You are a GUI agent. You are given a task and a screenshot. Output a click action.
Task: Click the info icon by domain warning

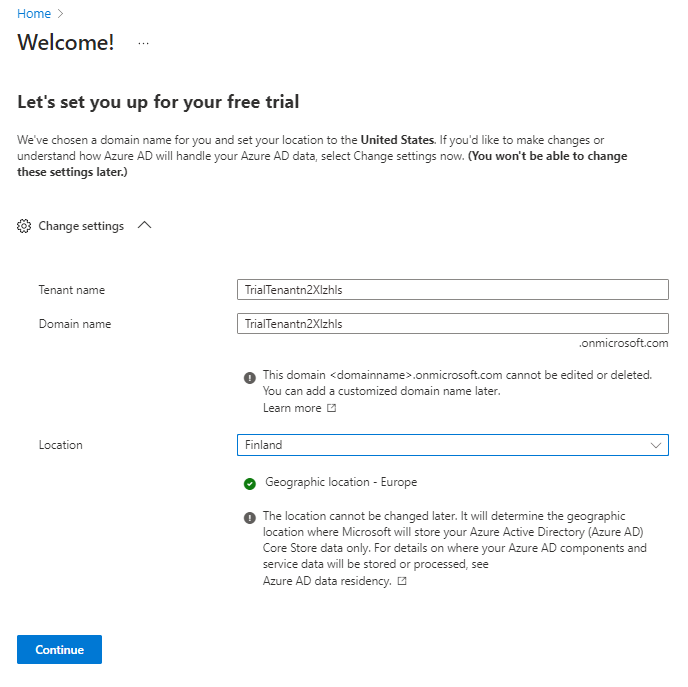249,377
